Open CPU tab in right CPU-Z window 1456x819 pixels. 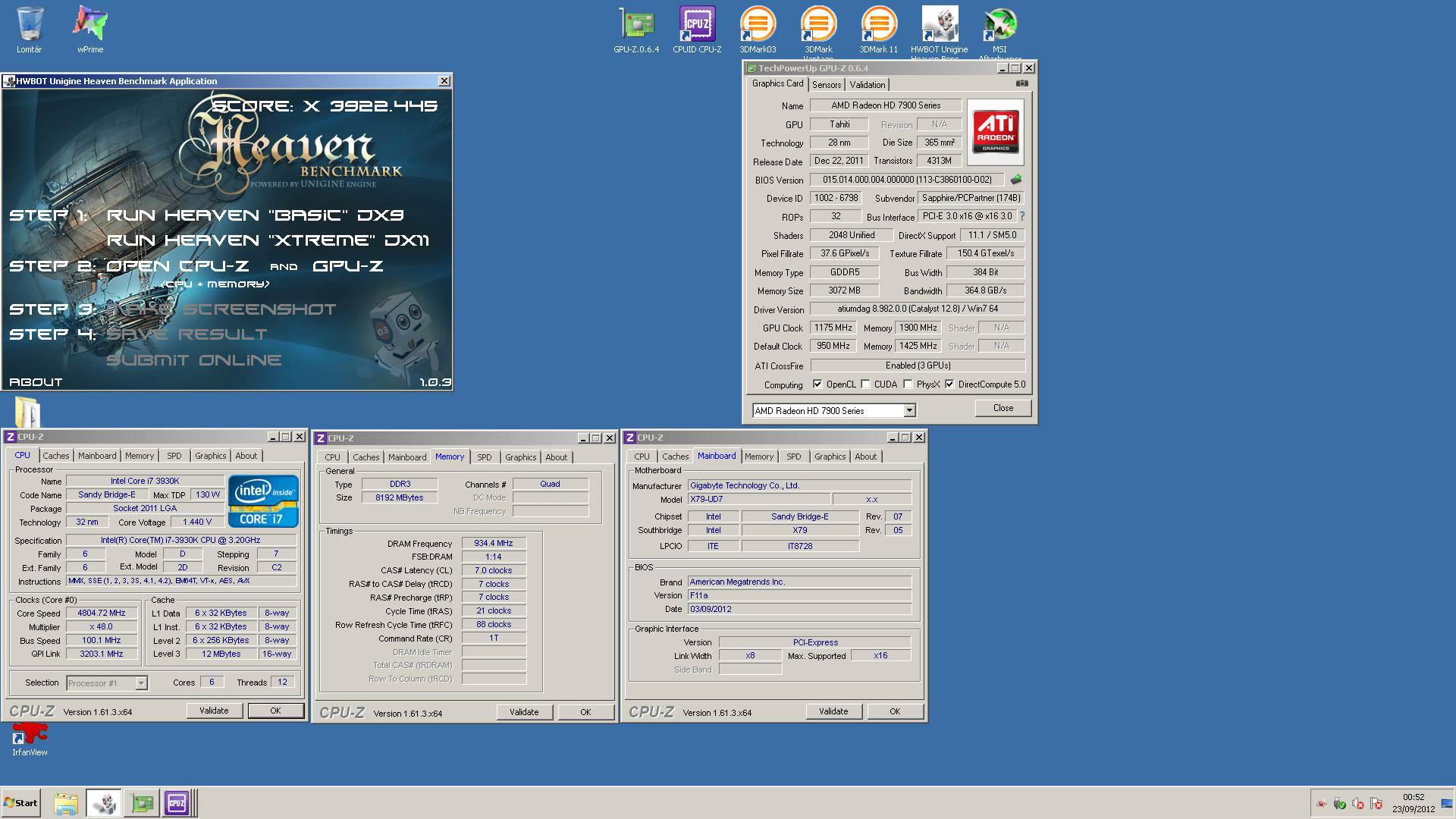[642, 457]
